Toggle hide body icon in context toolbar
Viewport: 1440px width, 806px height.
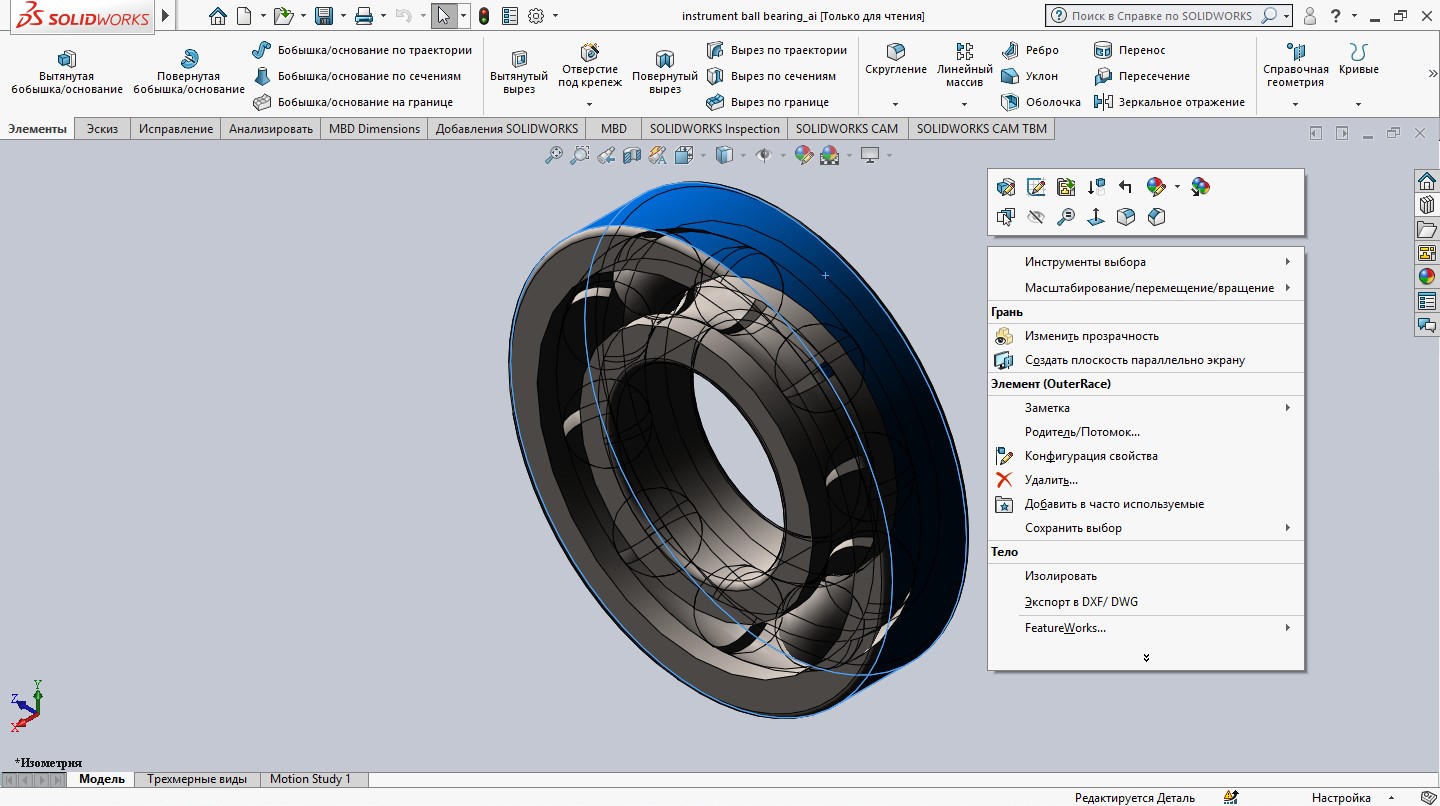pyautogui.click(x=1036, y=217)
